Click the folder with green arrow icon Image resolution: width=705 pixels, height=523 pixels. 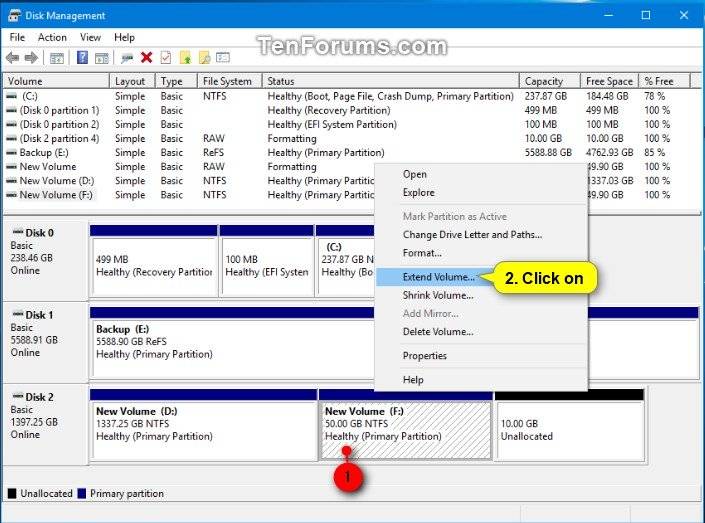pyautogui.click(x=185, y=58)
